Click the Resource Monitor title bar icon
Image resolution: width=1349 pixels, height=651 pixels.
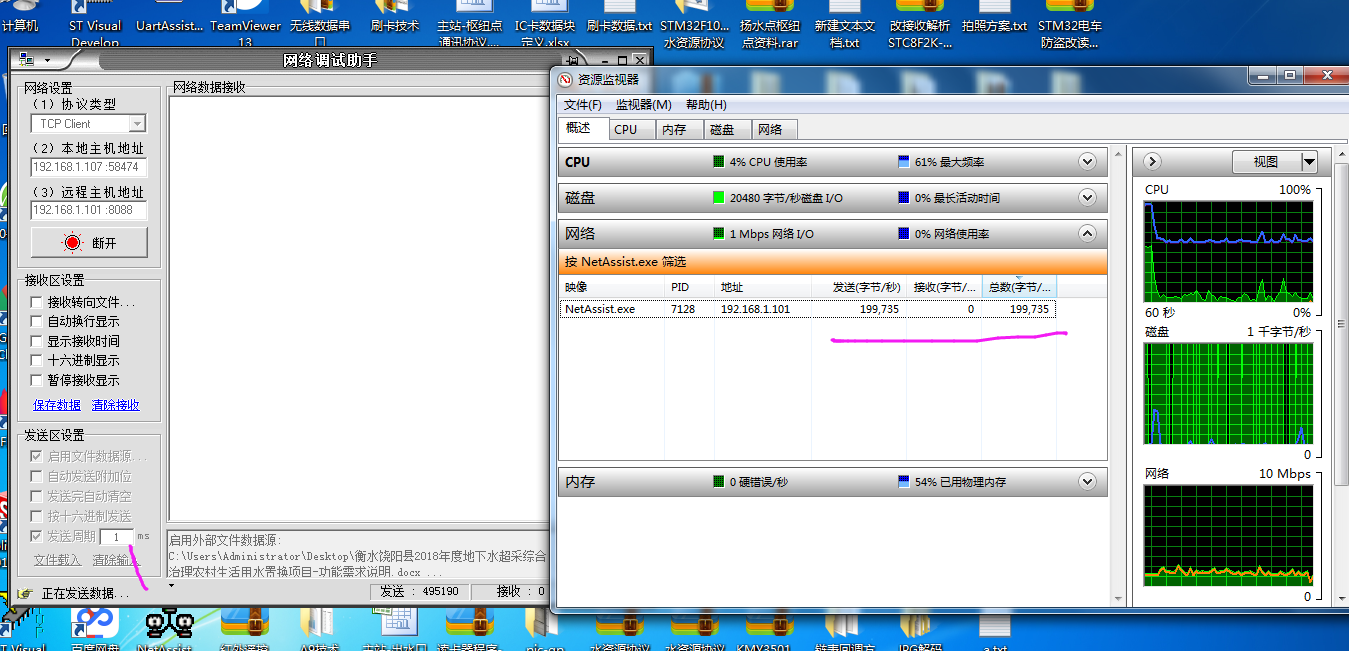(x=565, y=79)
